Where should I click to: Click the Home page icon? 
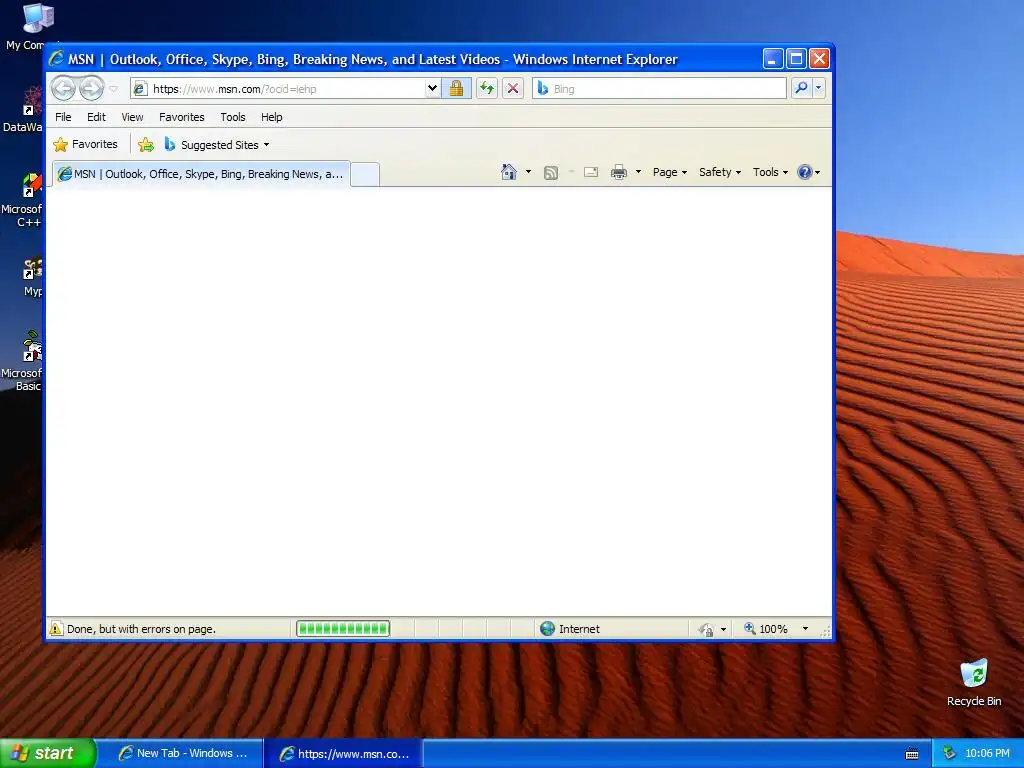pos(509,172)
